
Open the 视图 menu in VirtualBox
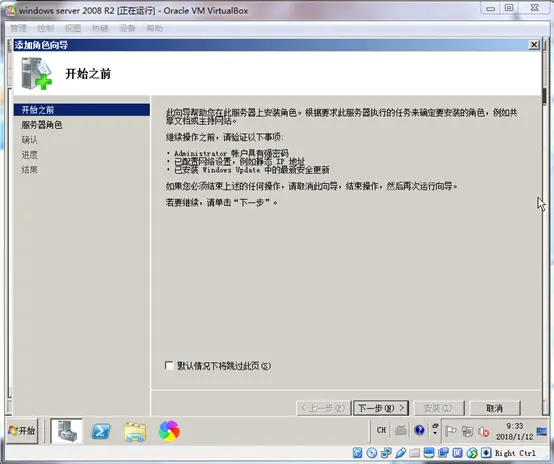pyautogui.click(x=73, y=28)
